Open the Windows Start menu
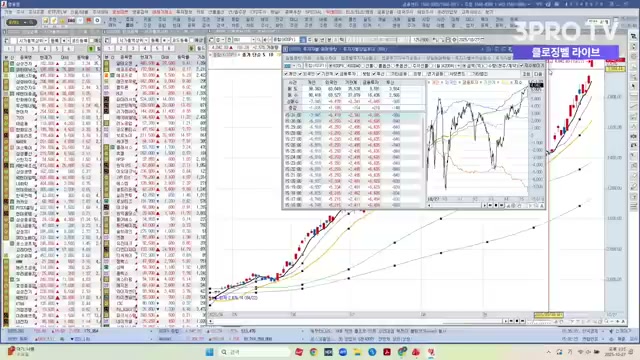Image resolution: width=640 pixels, height=360 pixels. coord(210,352)
